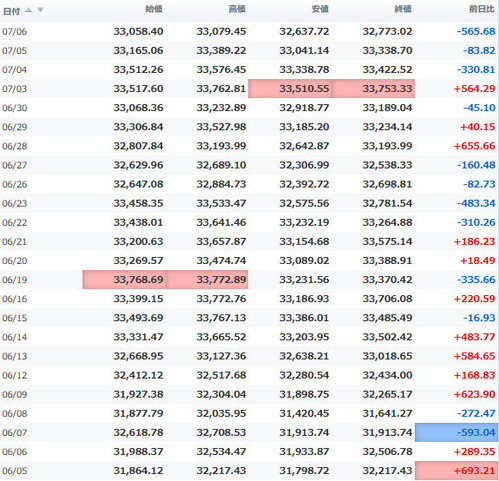Sort dates descending with down arrow

point(40,10)
